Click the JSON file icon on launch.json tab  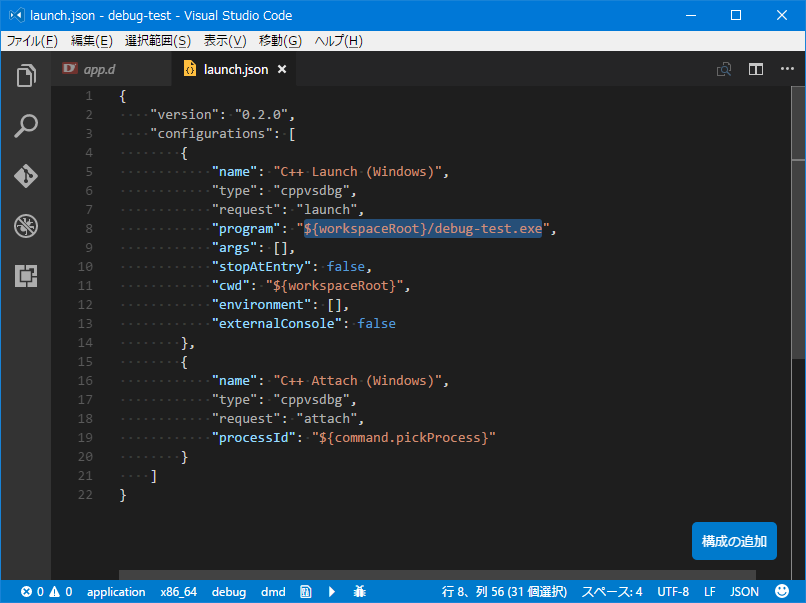click(x=190, y=69)
